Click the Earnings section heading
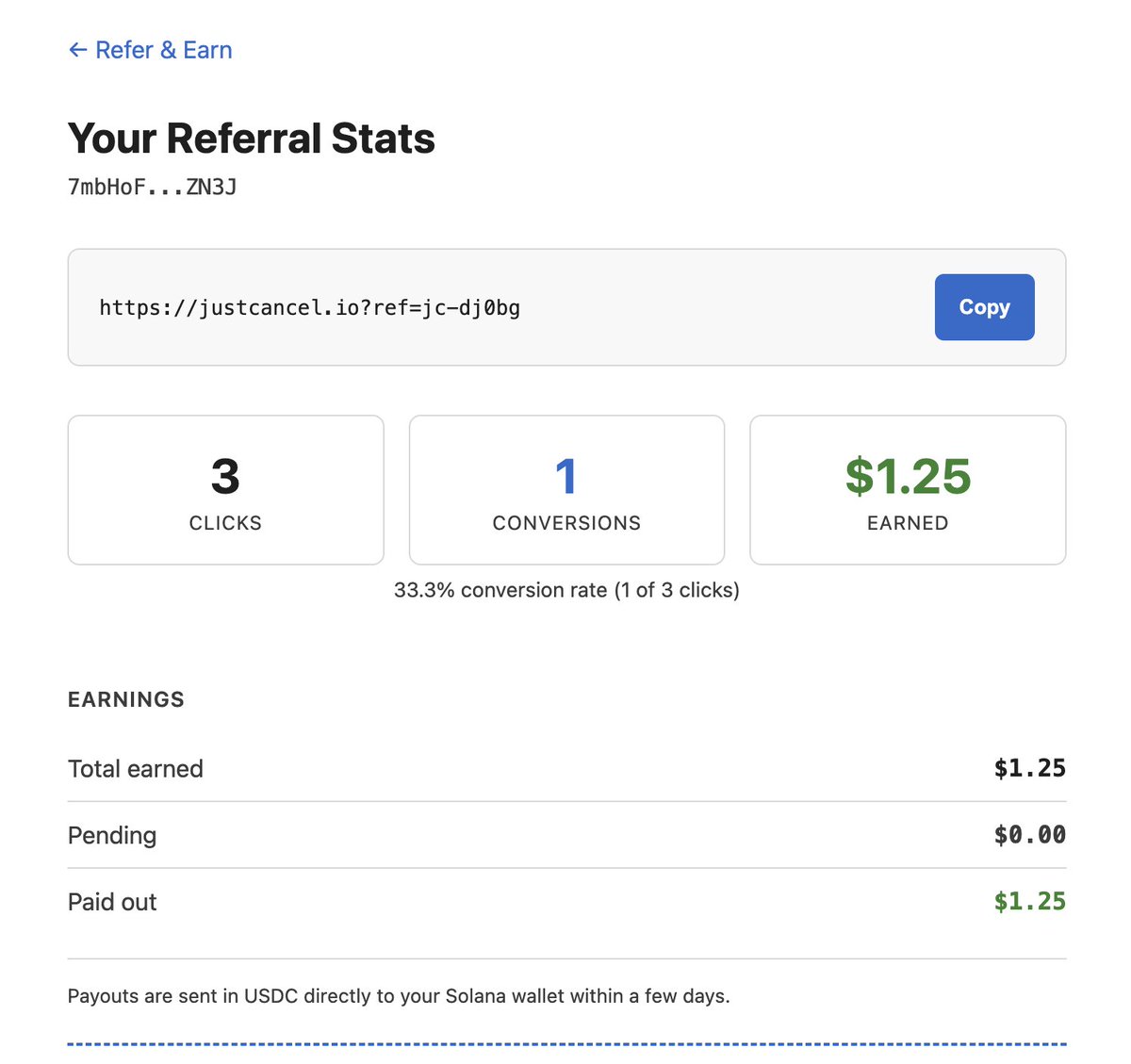Image resolution: width=1131 pixels, height=1064 pixels. pos(126,699)
